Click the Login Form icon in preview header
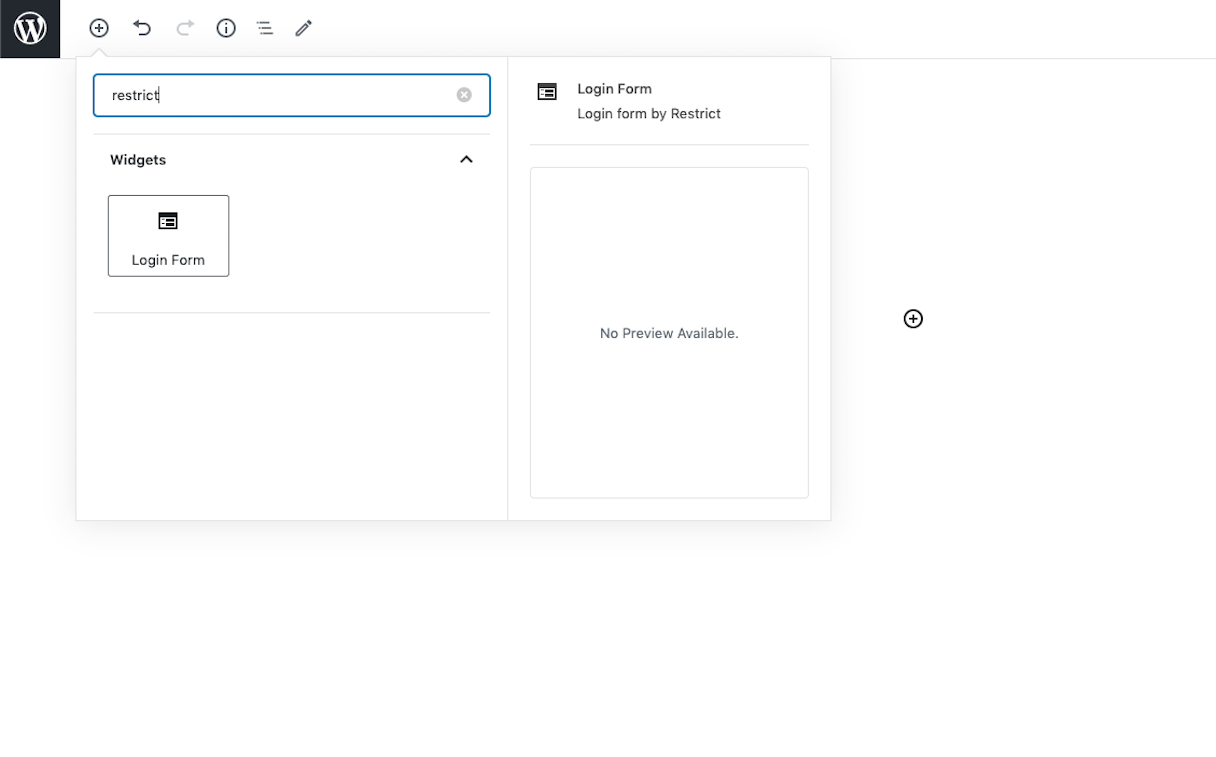The width and height of the screenshot is (1216, 757). (x=547, y=92)
